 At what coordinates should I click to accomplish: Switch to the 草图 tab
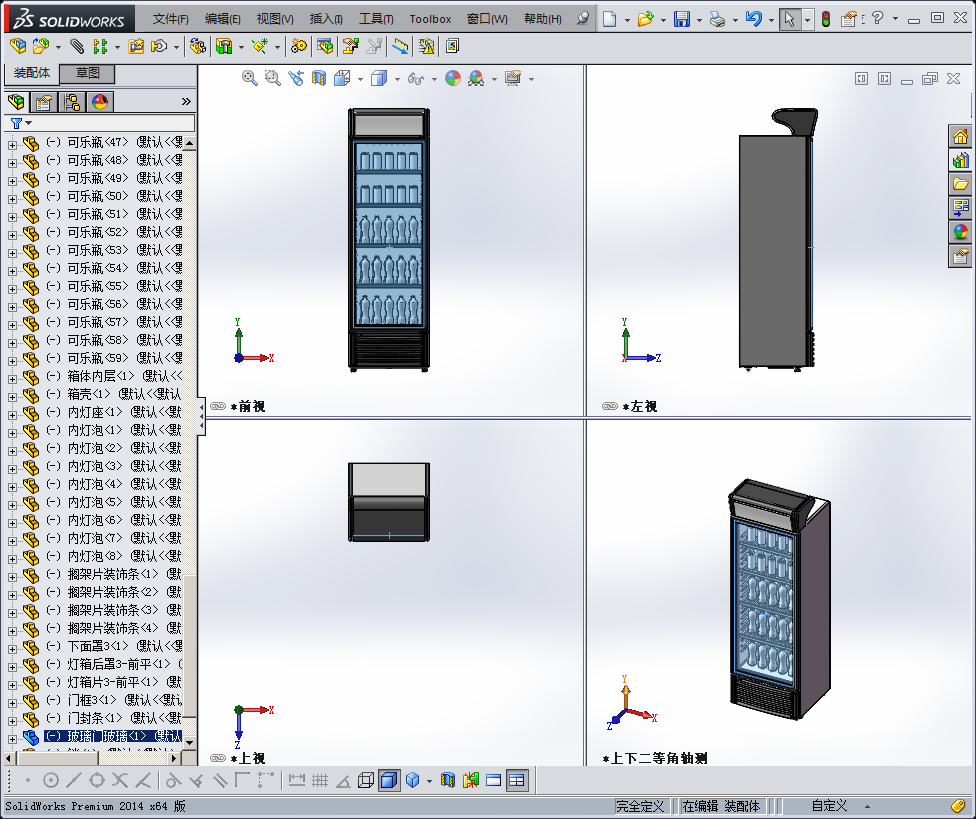point(87,73)
